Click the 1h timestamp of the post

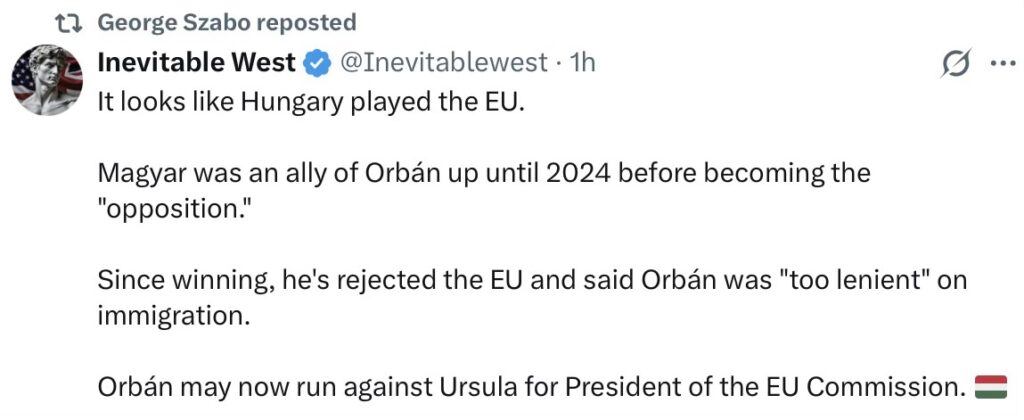coord(582,62)
